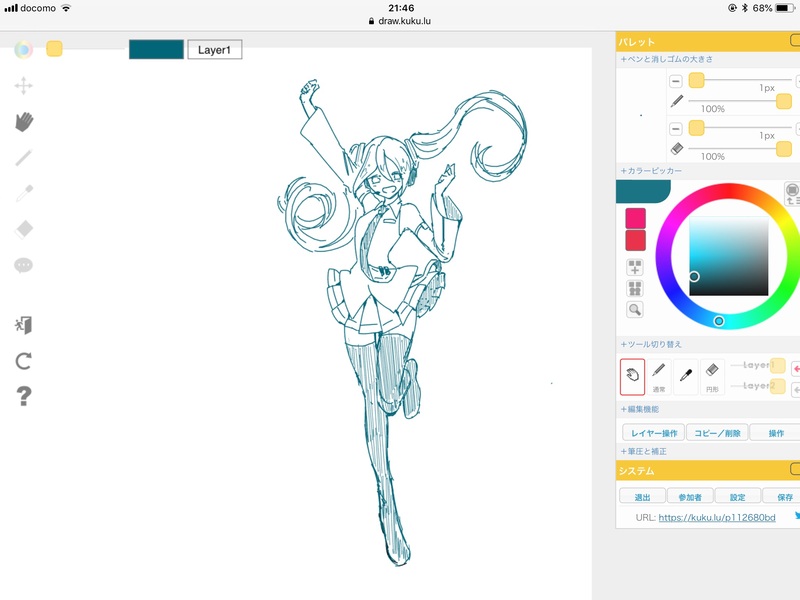Open the 操作 menu
The width and height of the screenshot is (800, 600).
click(776, 433)
